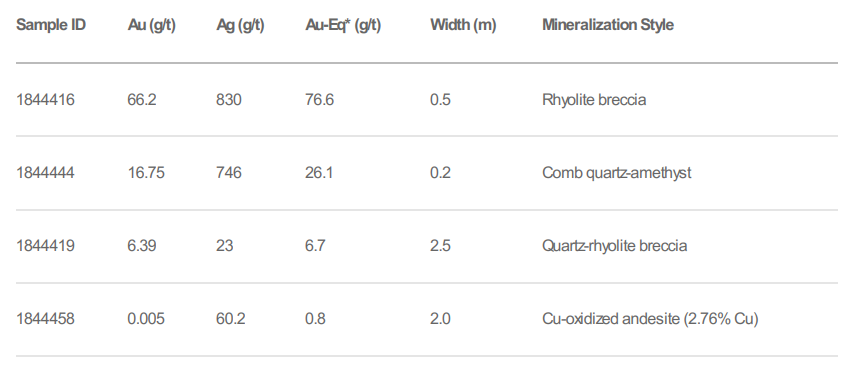This screenshot has height=372, width=864.
Task: Select sample ID 1844416
Action: click(x=45, y=100)
